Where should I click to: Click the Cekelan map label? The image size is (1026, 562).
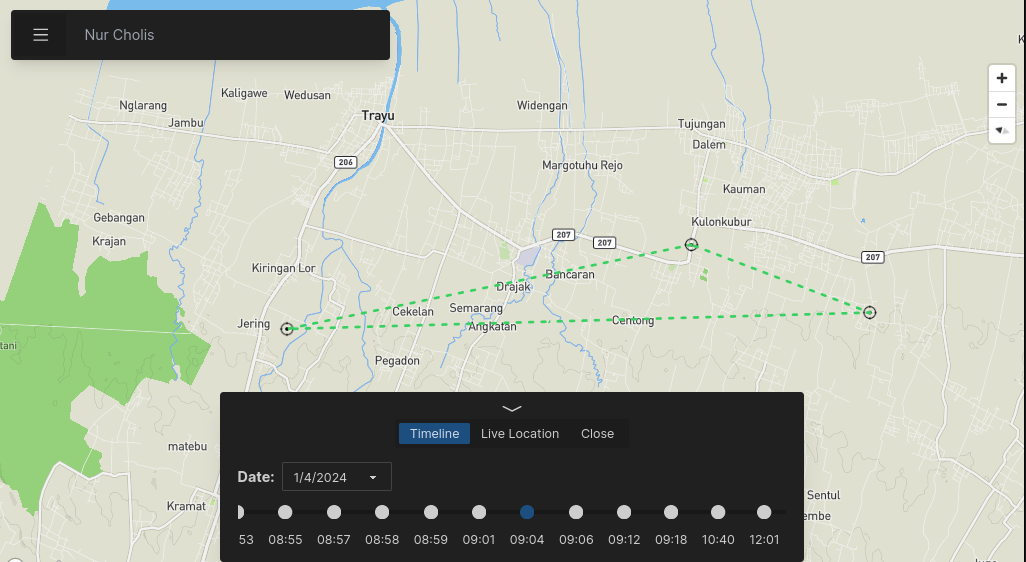(413, 311)
